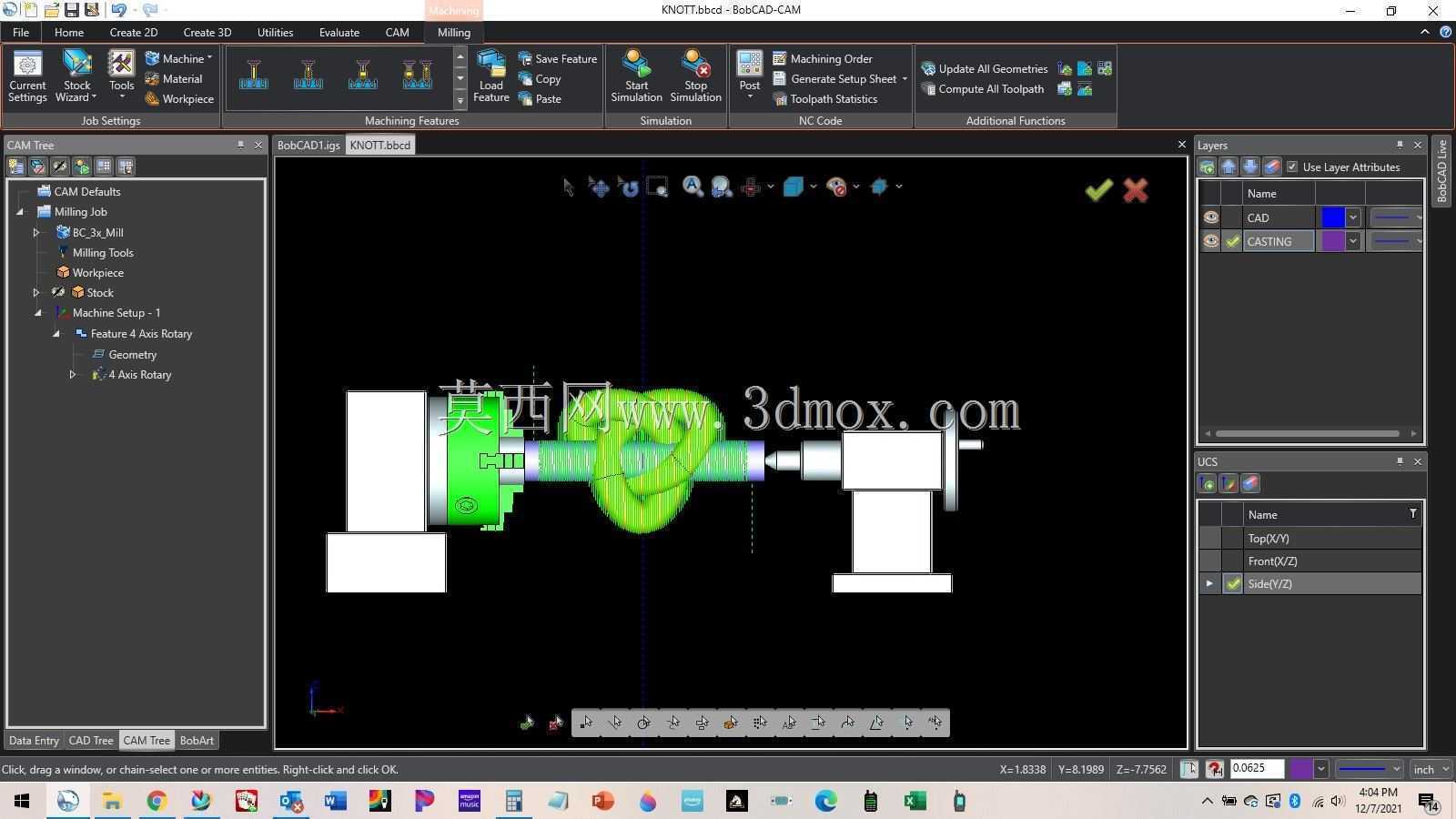Switch to the Create 3D tab

point(207,32)
